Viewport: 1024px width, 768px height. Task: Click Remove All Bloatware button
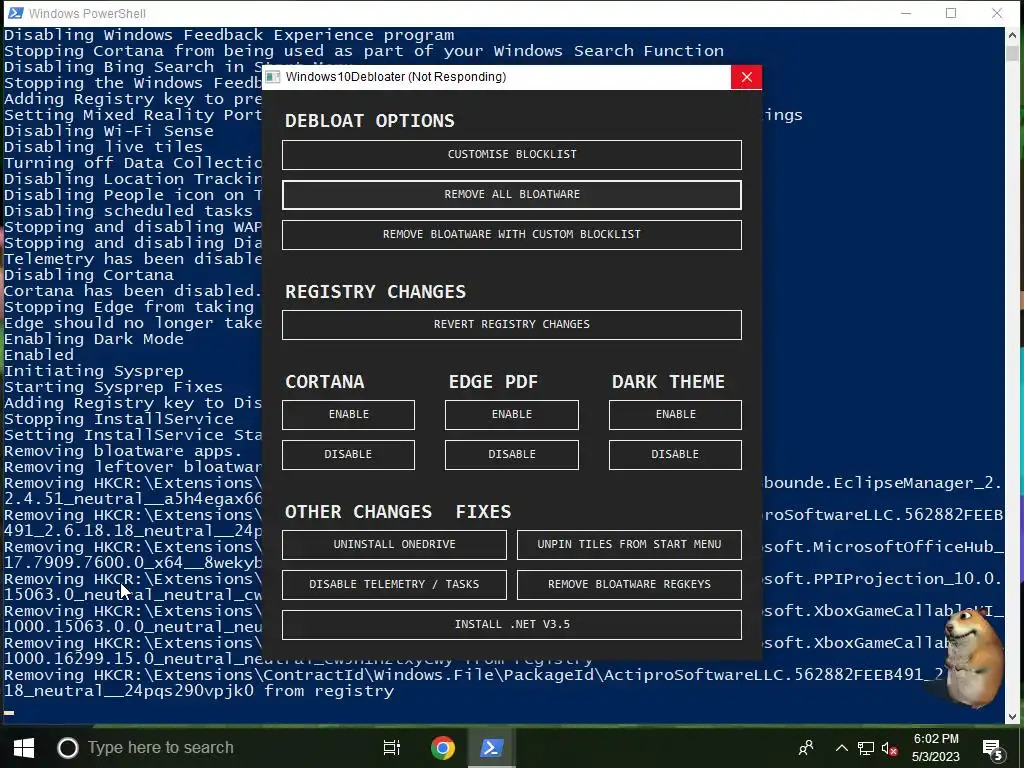(511, 195)
